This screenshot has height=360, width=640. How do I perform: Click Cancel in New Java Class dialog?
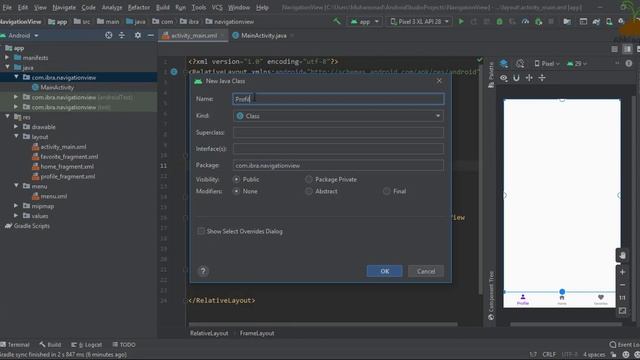coord(426,271)
